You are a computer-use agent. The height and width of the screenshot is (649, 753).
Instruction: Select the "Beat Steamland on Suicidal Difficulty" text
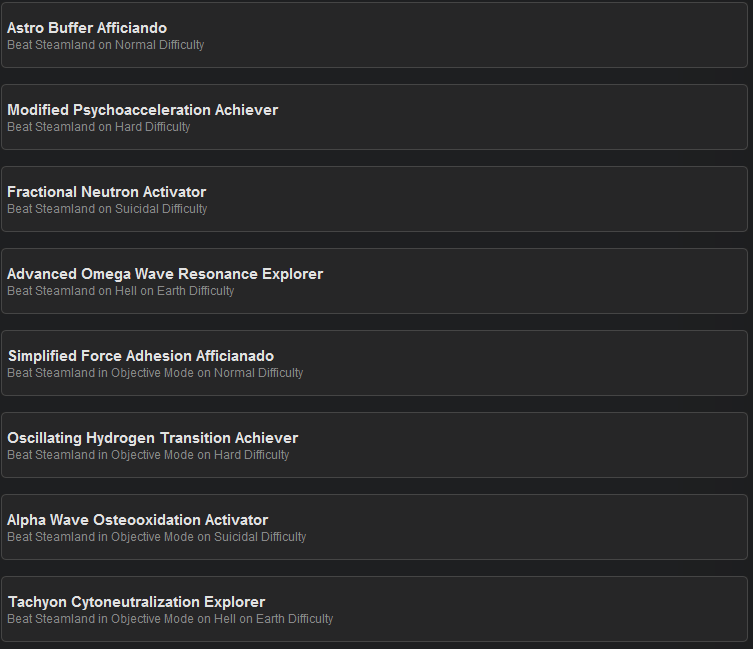point(107,209)
